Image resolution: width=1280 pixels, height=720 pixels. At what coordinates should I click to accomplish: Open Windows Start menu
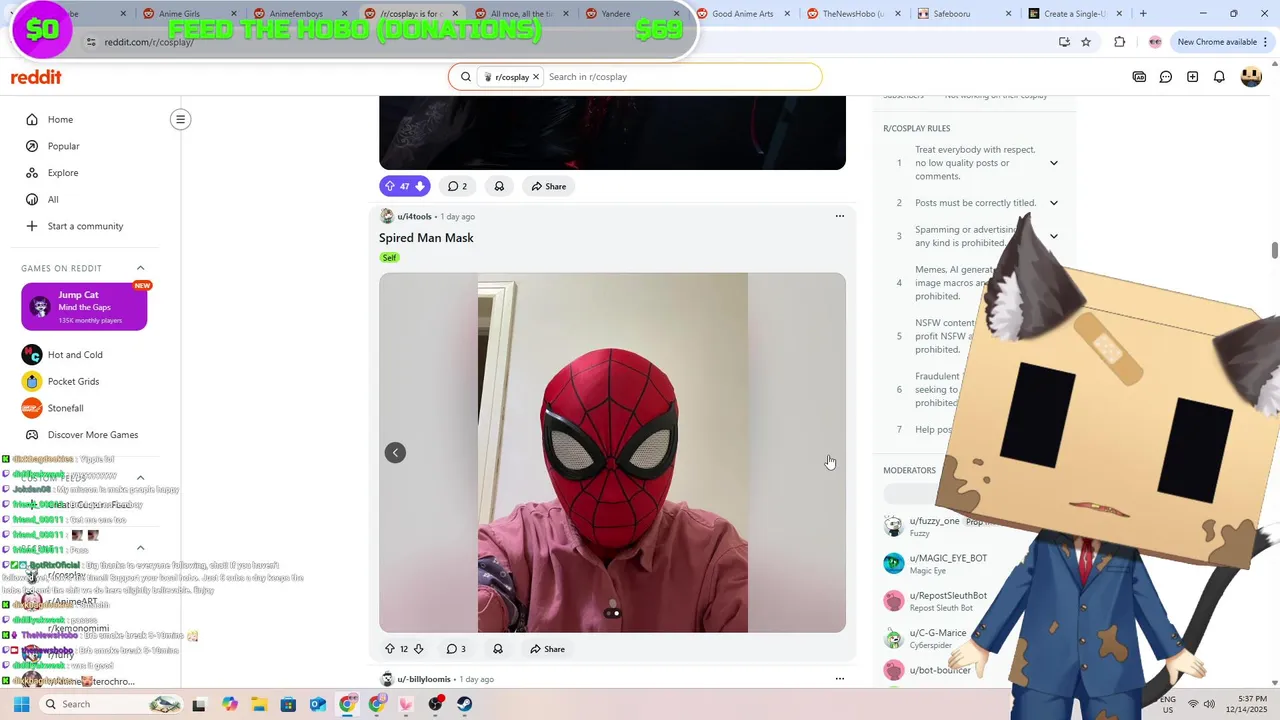pos(21,704)
